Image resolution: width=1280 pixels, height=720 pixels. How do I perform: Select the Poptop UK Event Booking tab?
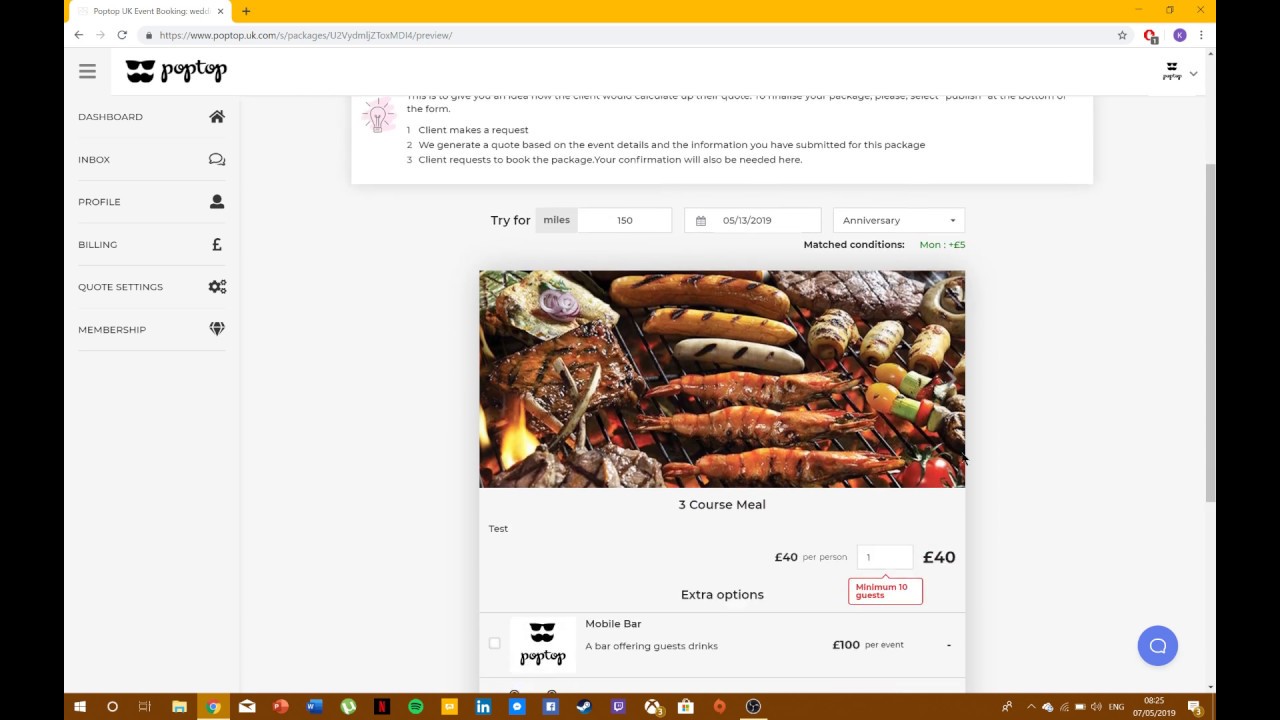150,12
